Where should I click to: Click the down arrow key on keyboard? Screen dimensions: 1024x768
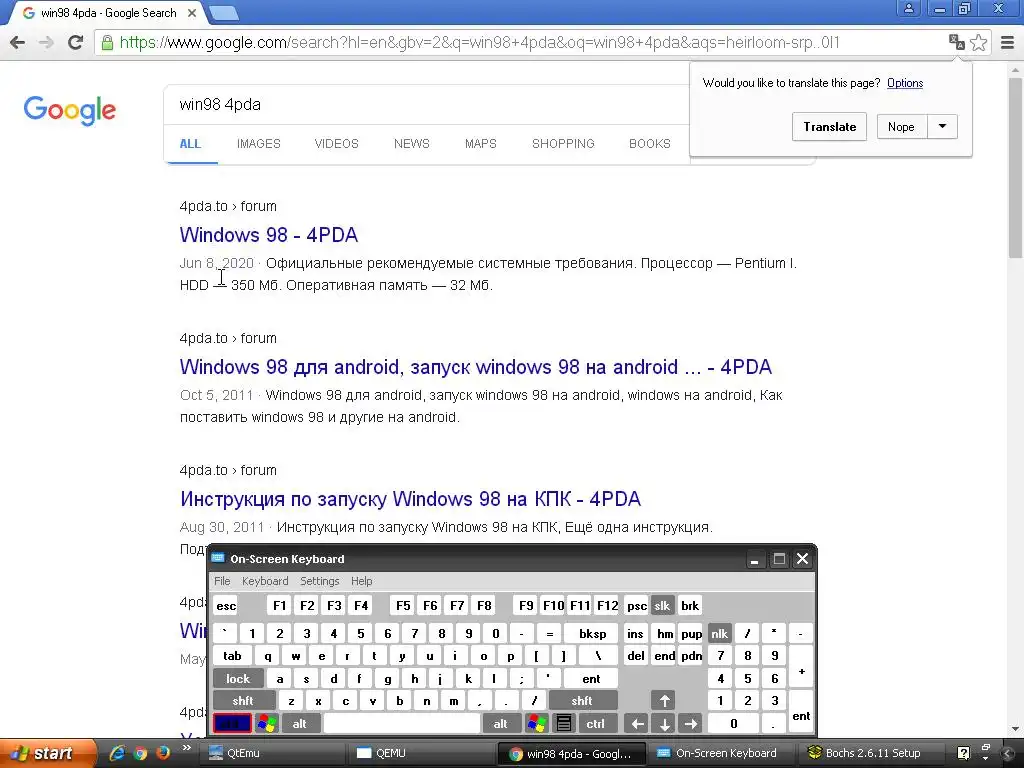coord(664,724)
